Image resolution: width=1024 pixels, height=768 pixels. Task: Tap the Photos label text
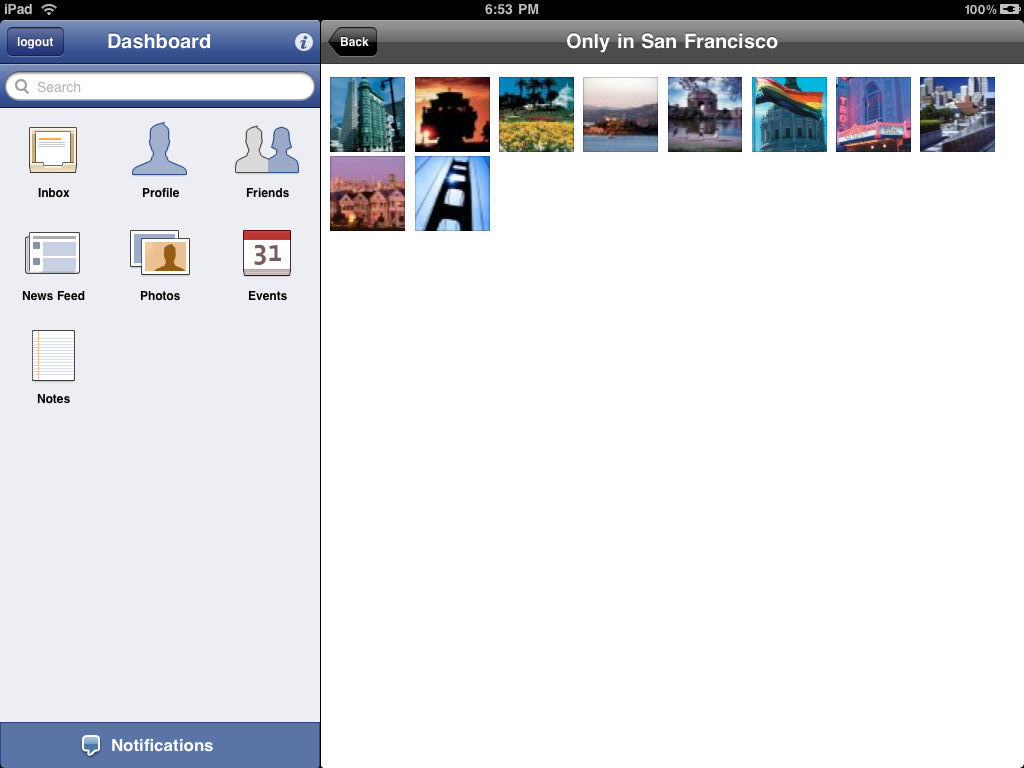160,296
